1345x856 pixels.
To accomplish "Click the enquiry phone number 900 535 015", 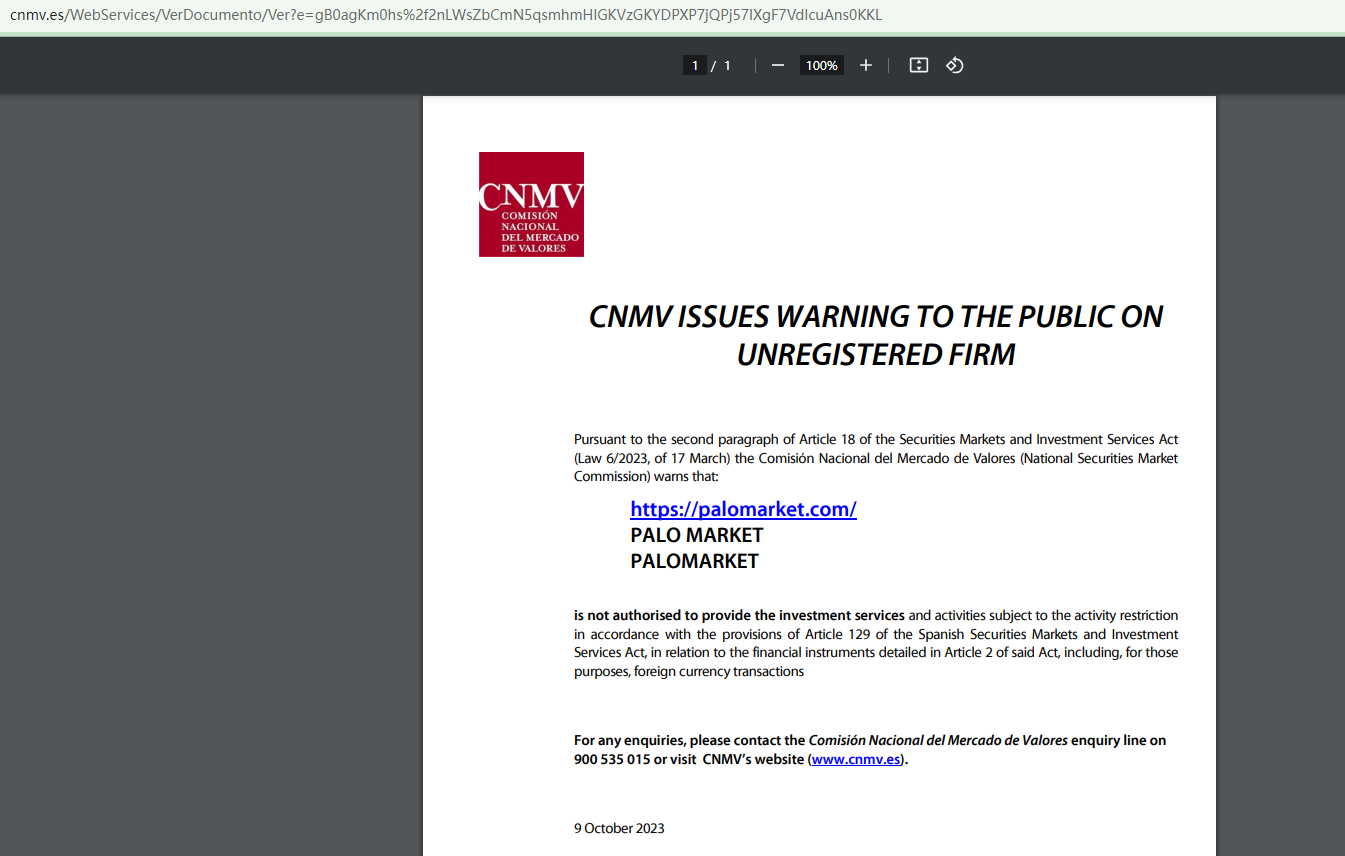I will [612, 759].
